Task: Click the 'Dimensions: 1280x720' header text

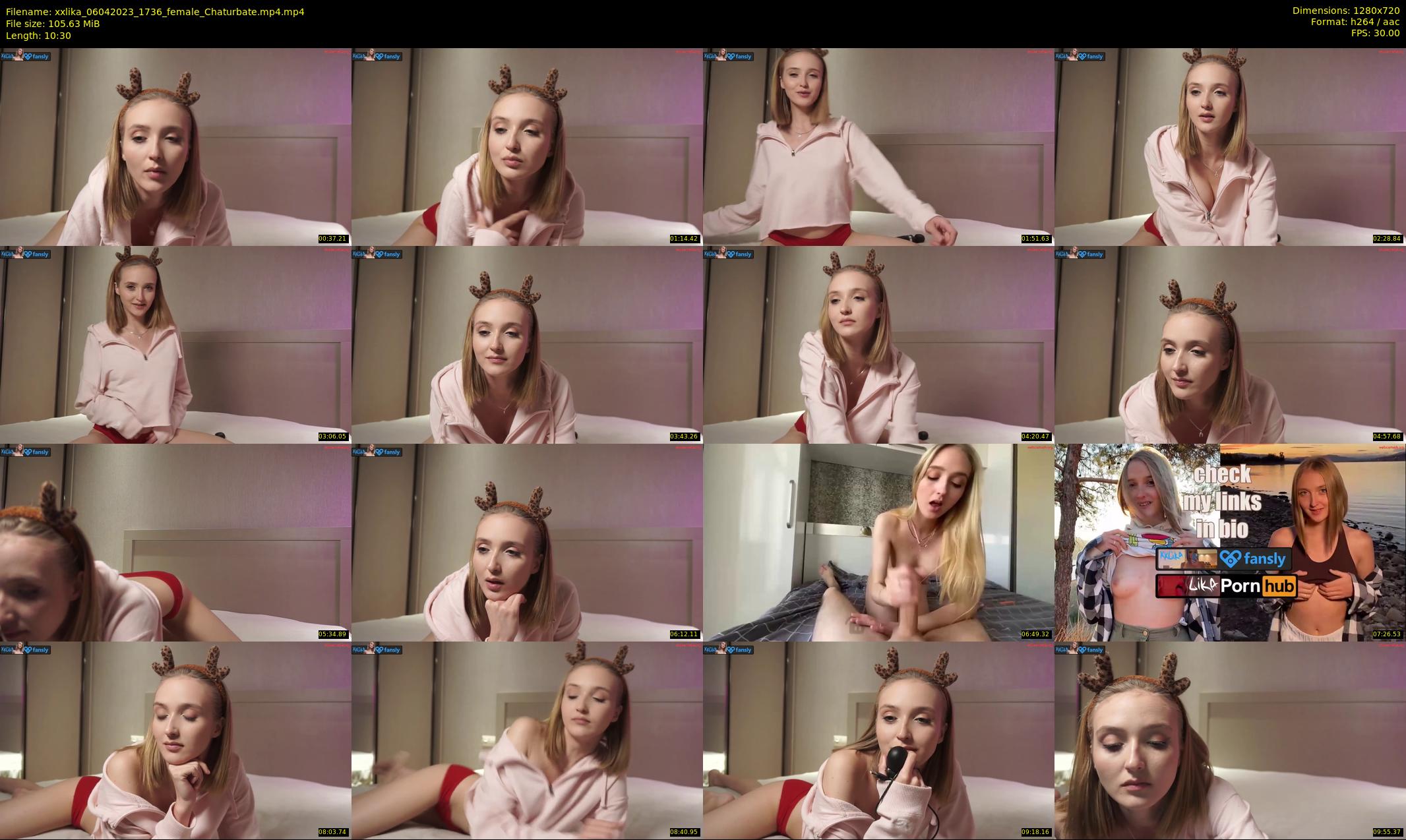Action: (1345, 11)
